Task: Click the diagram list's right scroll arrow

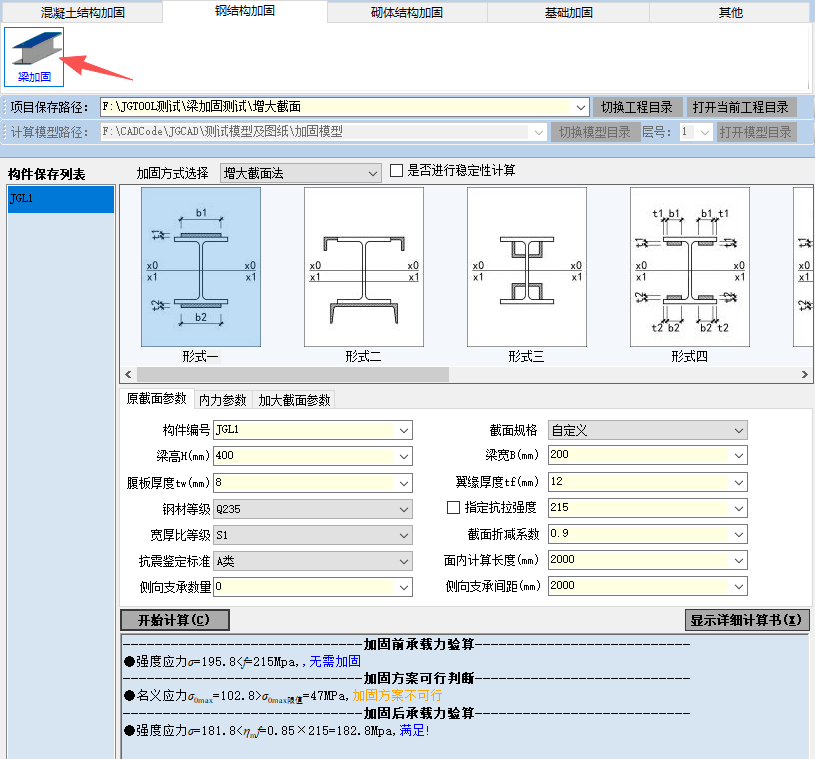Action: pyautogui.click(x=805, y=374)
